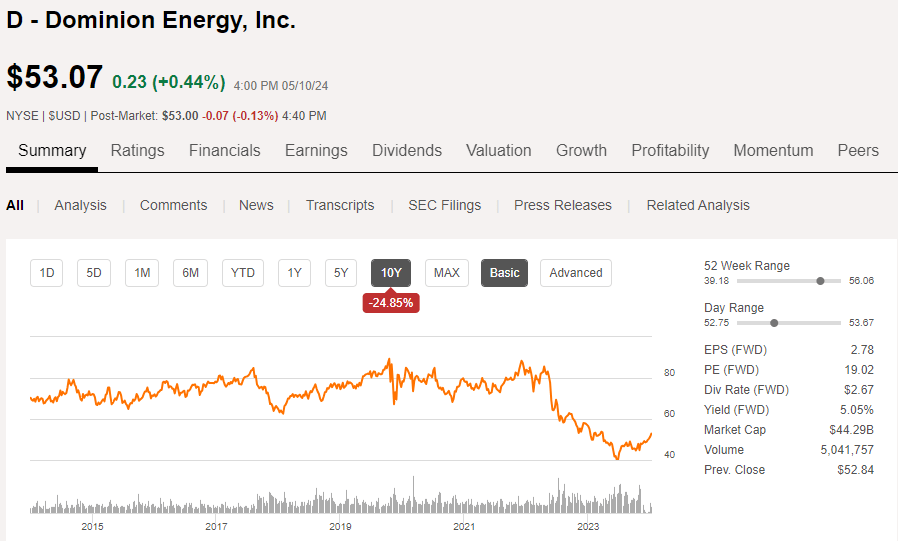The width and height of the screenshot is (898, 541).
Task: Open the SEC Filings link
Action: (444, 205)
